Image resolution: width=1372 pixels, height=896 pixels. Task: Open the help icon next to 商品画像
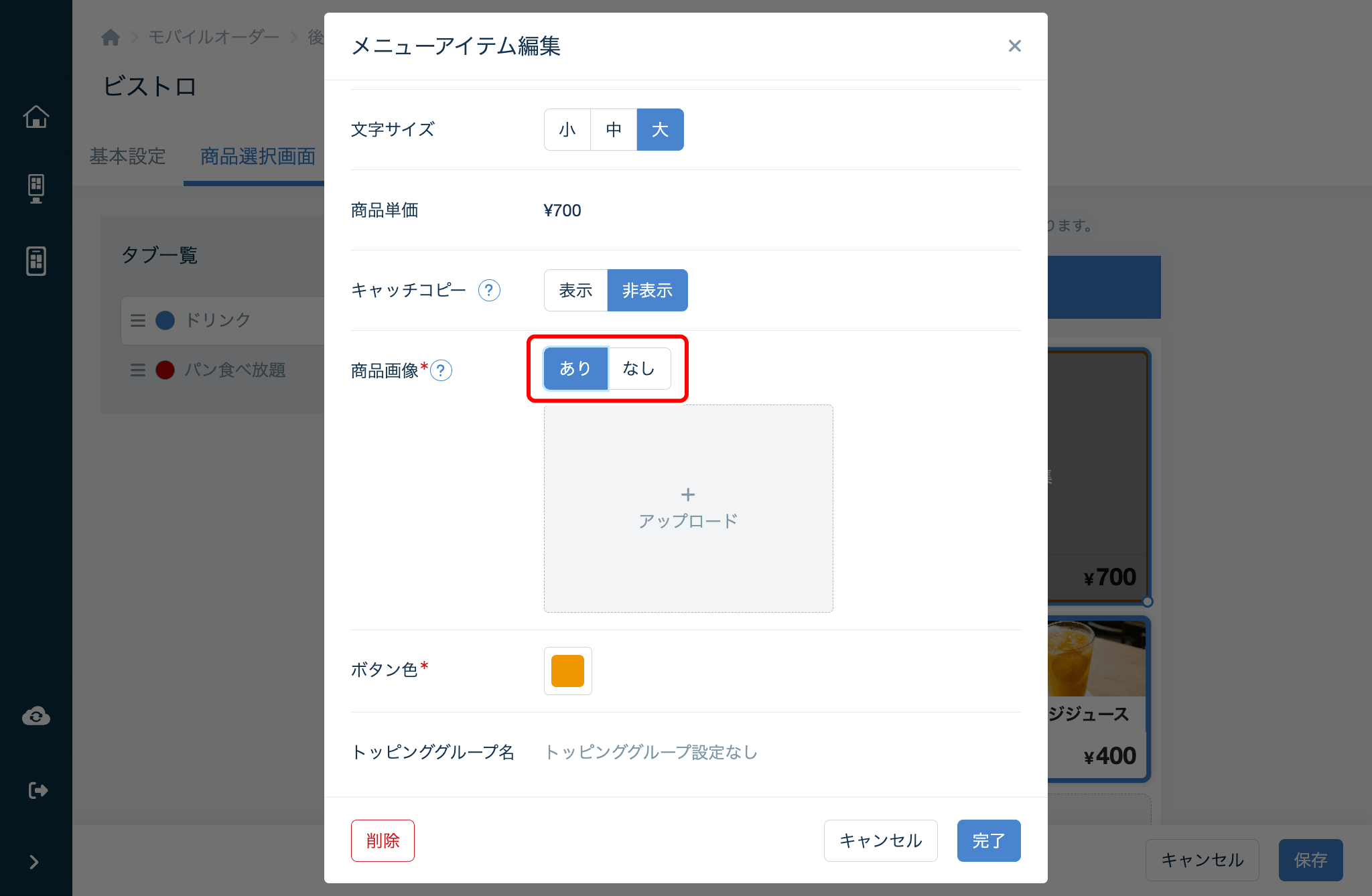tap(442, 370)
